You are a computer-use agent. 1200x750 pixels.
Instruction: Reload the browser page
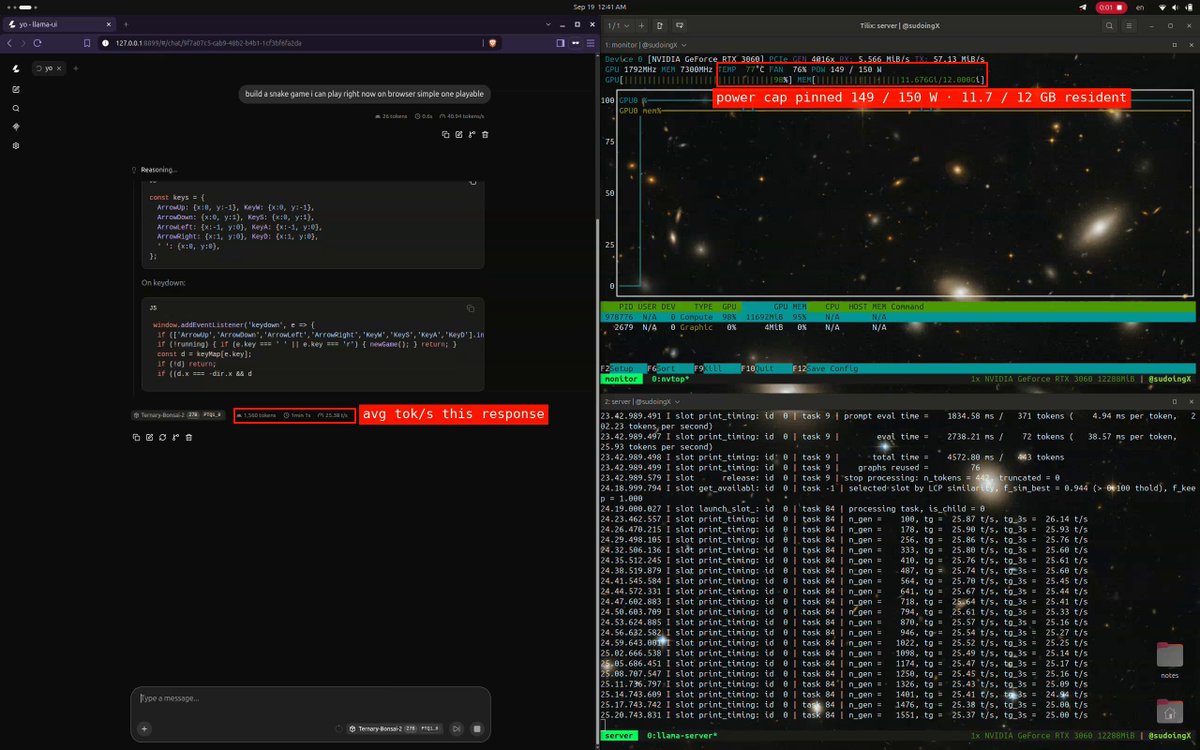click(37, 43)
